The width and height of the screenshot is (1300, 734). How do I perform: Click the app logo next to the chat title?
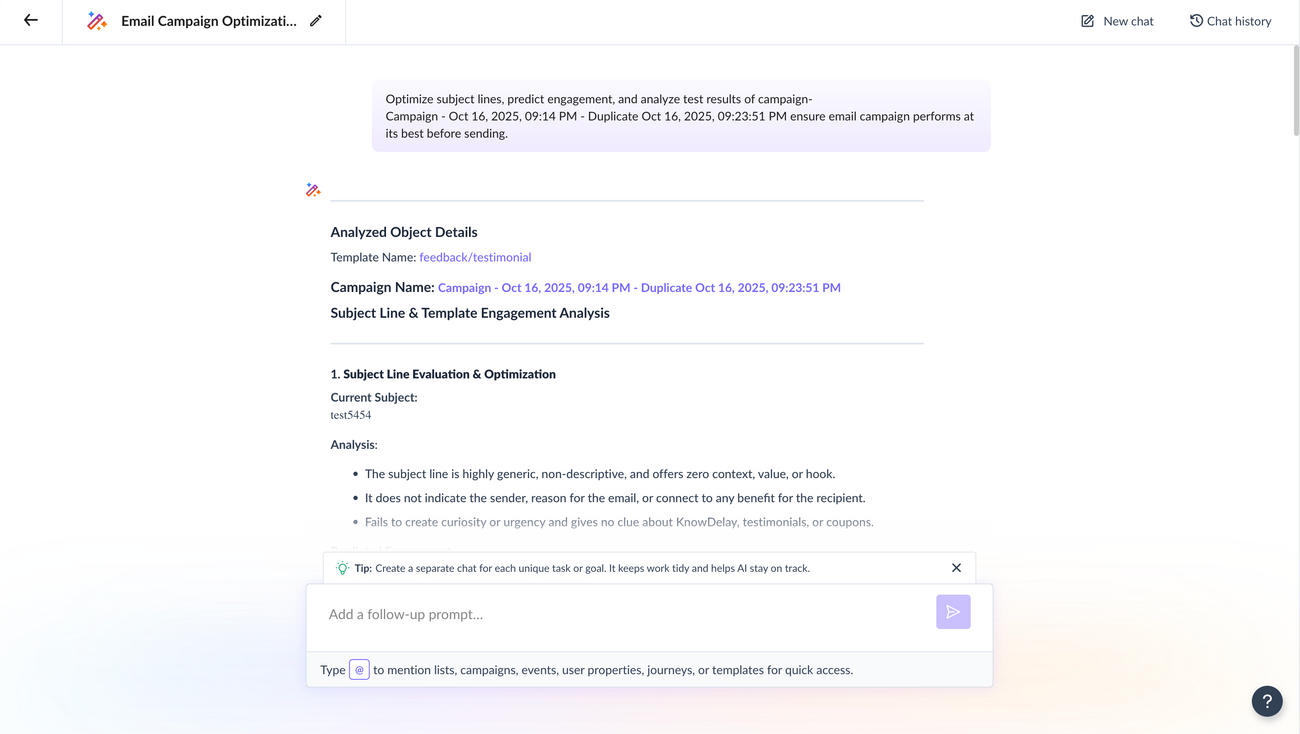(97, 19)
